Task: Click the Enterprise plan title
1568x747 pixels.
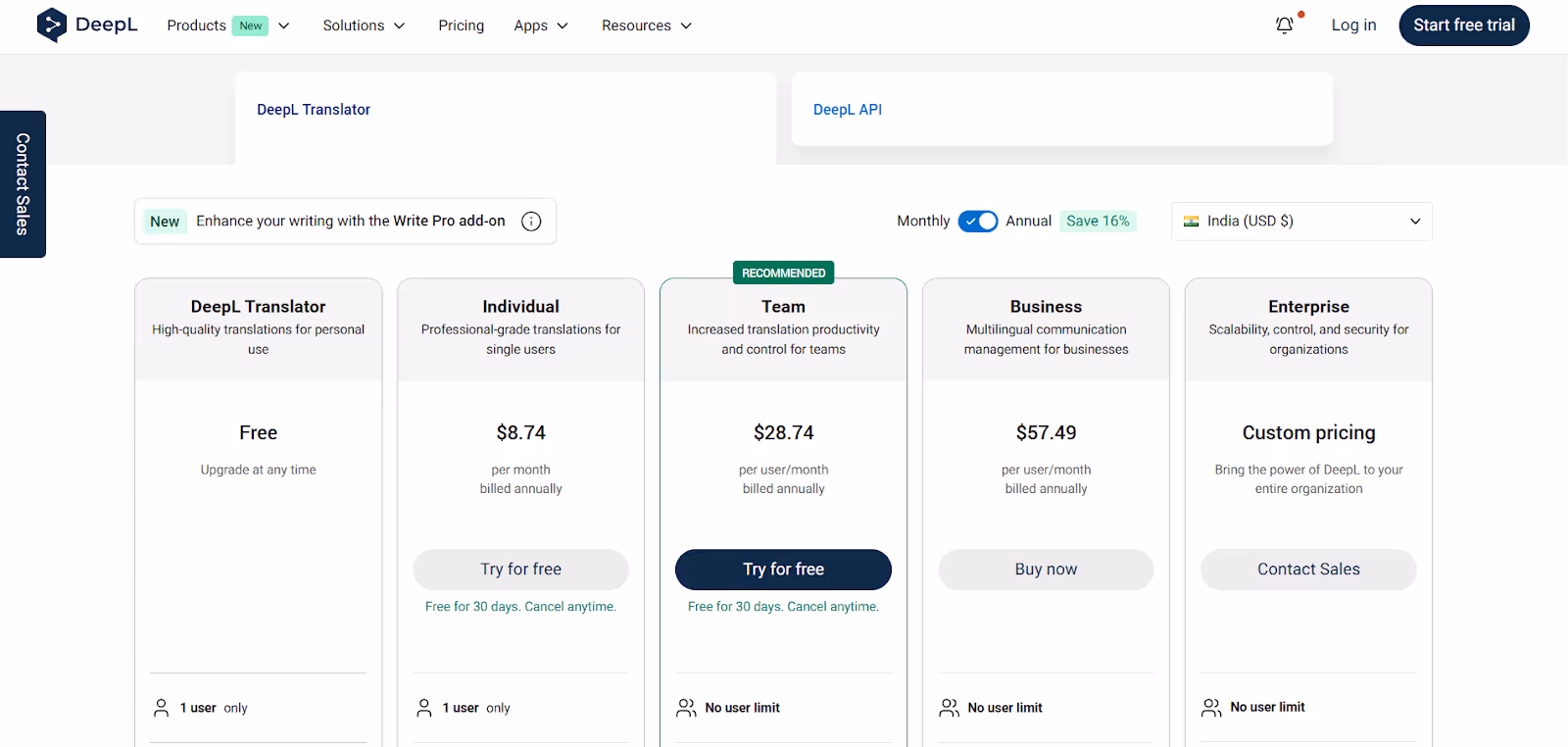Action: [1309, 307]
